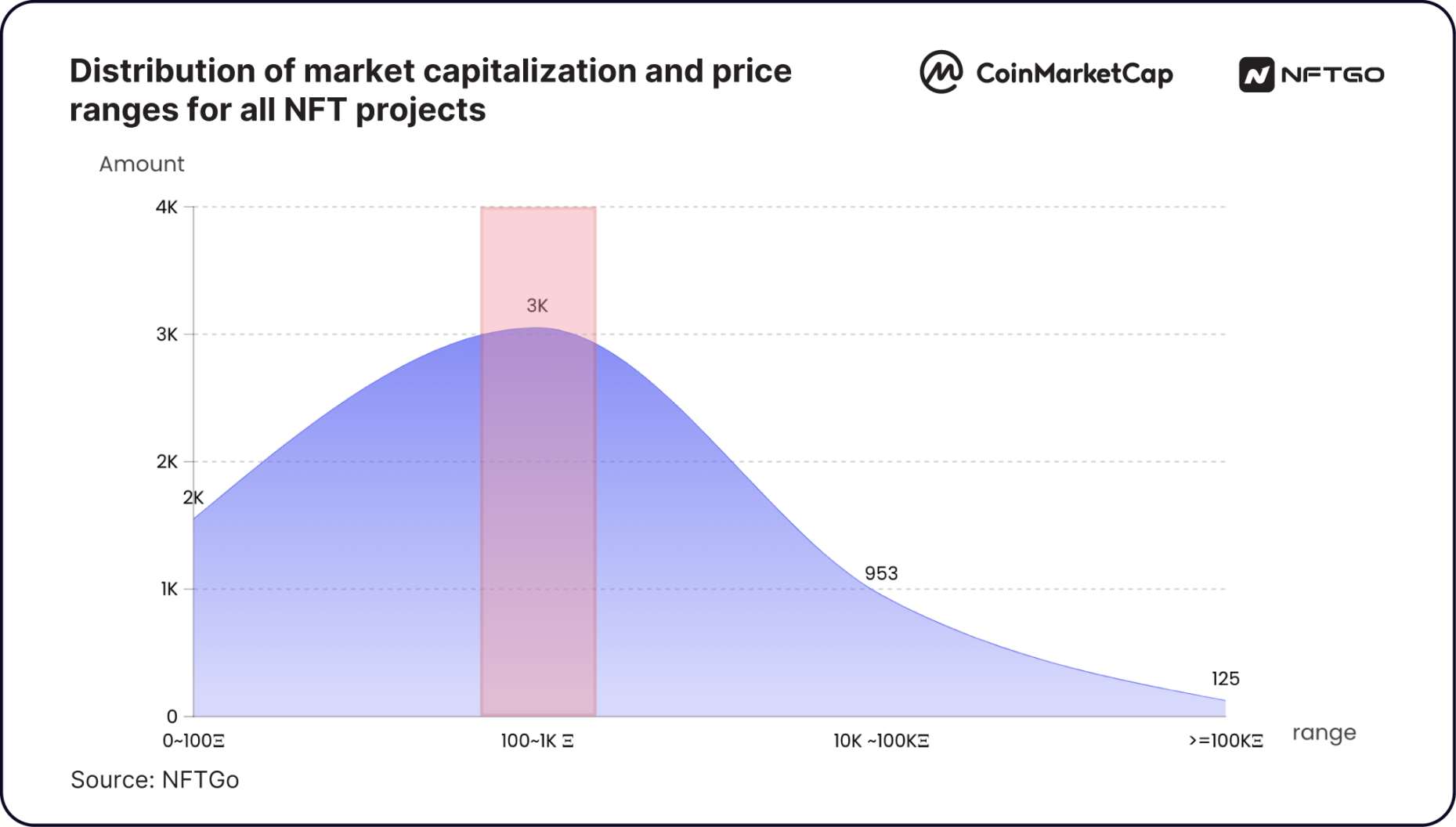
Task: Click the 953 data point label
Action: click(881, 573)
